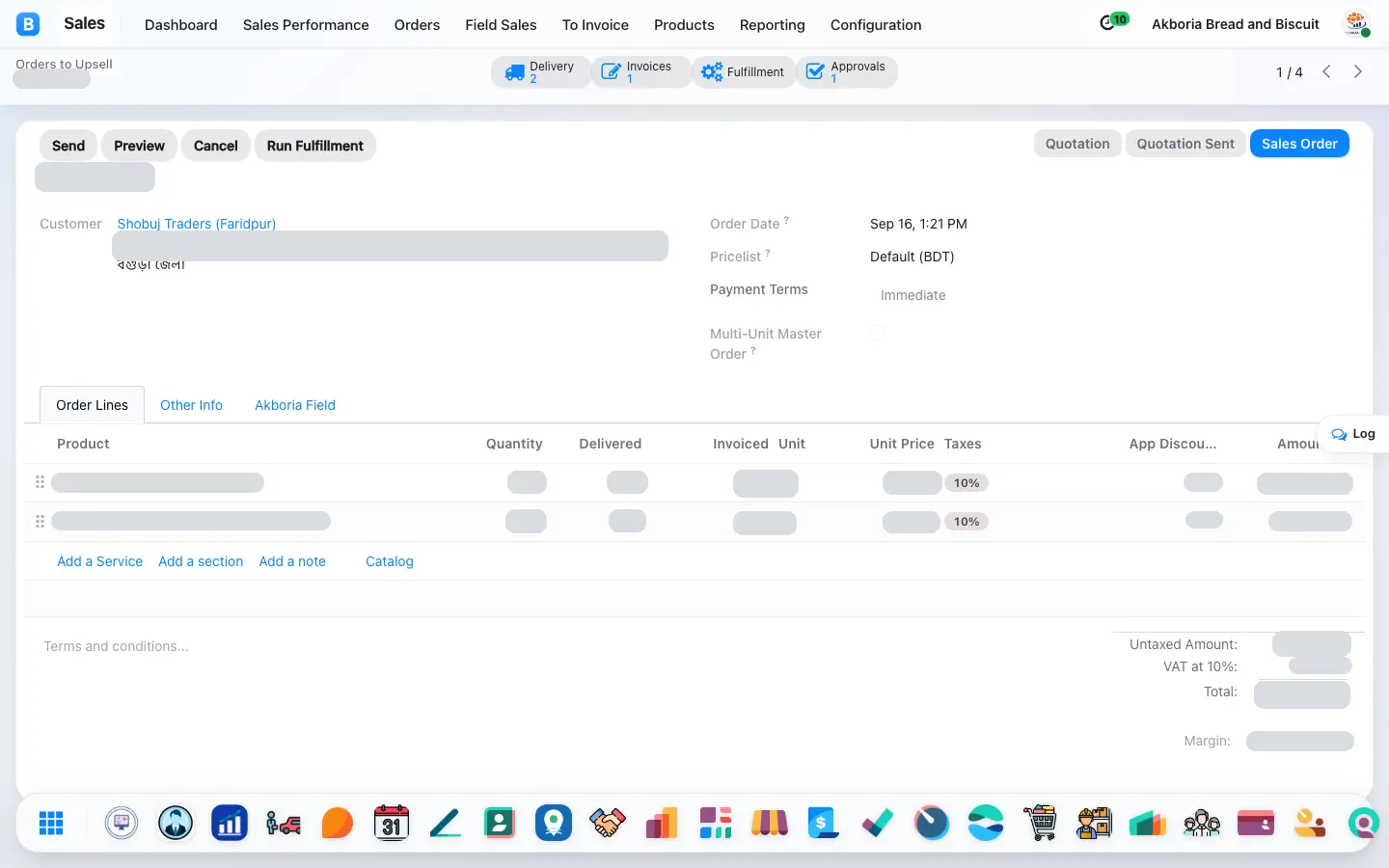Open the blue bar chart app in dock
This screenshot has height=868, width=1389.
pos(230,823)
